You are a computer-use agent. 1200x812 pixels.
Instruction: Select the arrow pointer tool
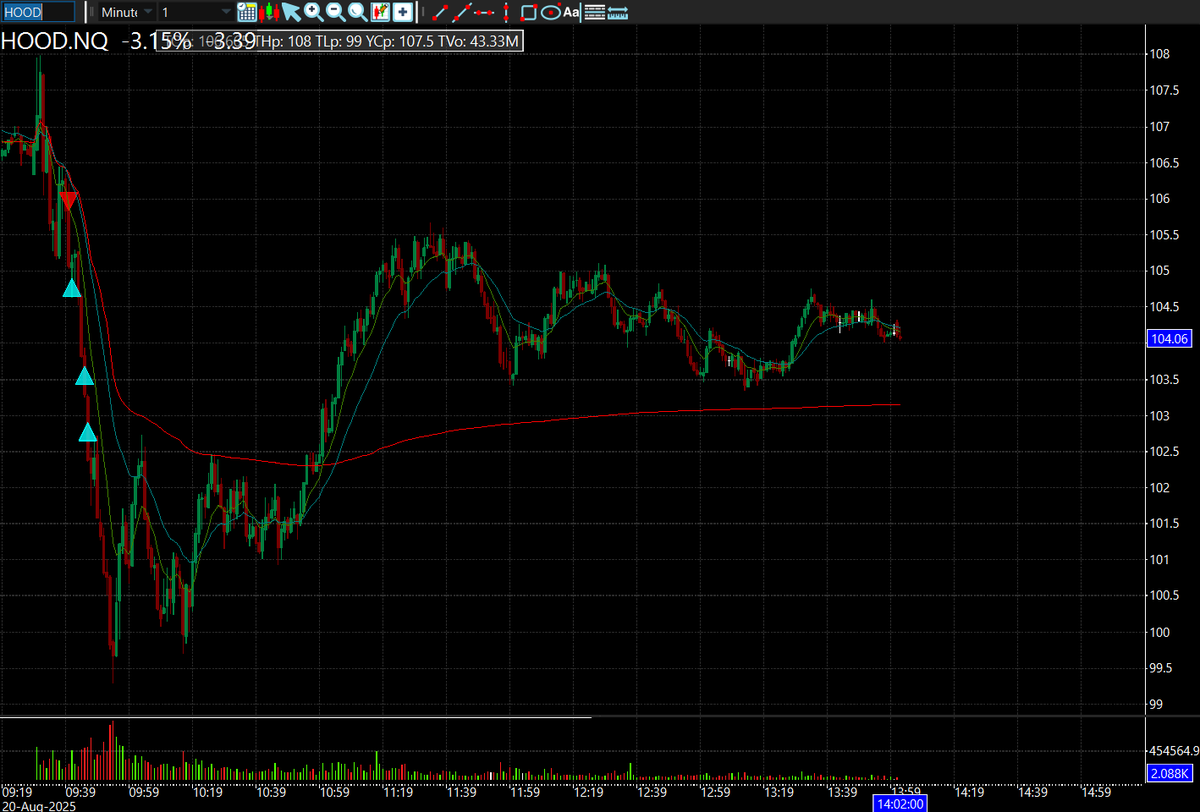point(290,12)
